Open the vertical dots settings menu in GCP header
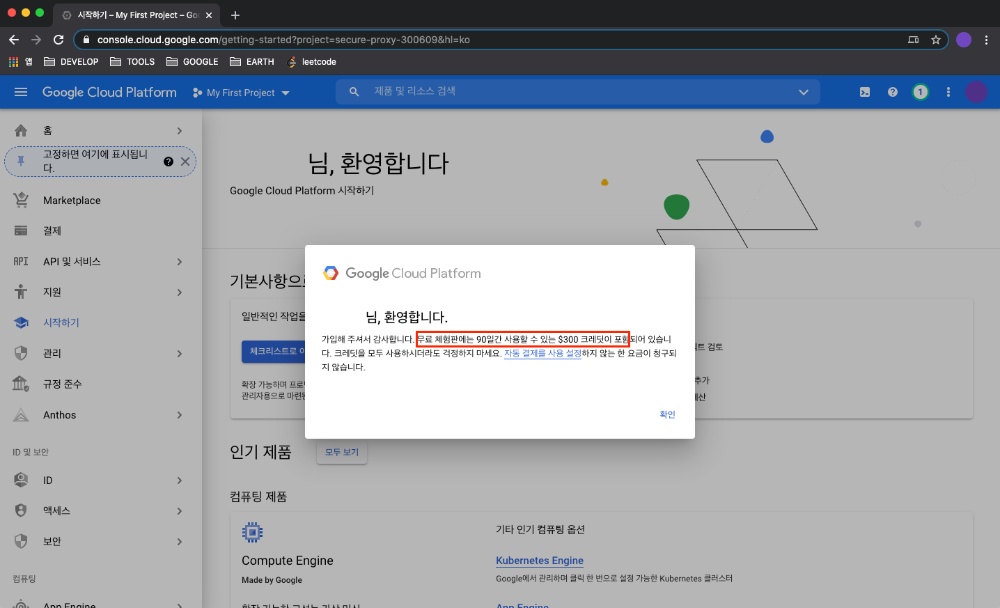Viewport: 1000px width, 608px height. (948, 92)
